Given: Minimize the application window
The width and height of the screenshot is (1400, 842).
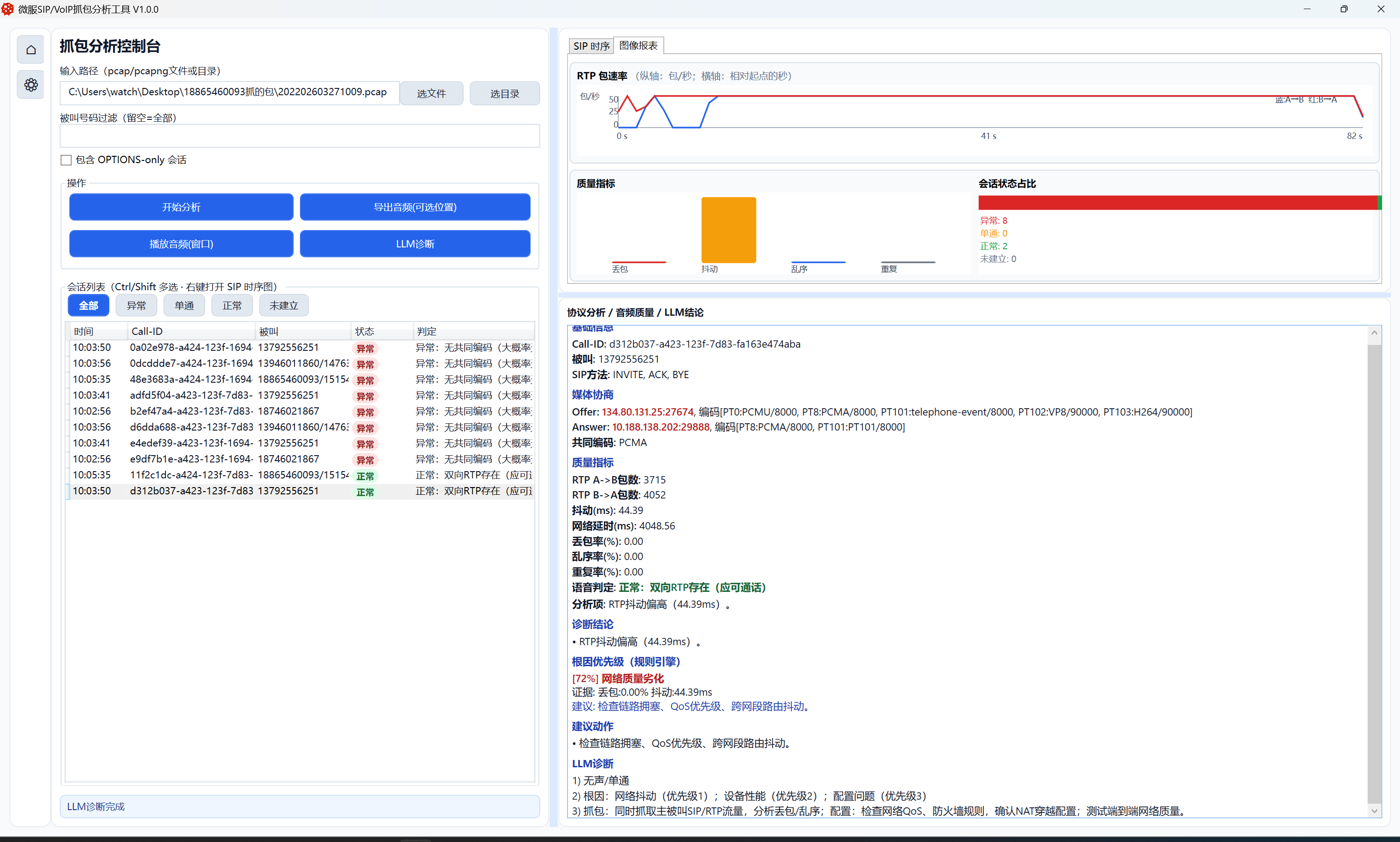Looking at the screenshot, I should (1307, 9).
